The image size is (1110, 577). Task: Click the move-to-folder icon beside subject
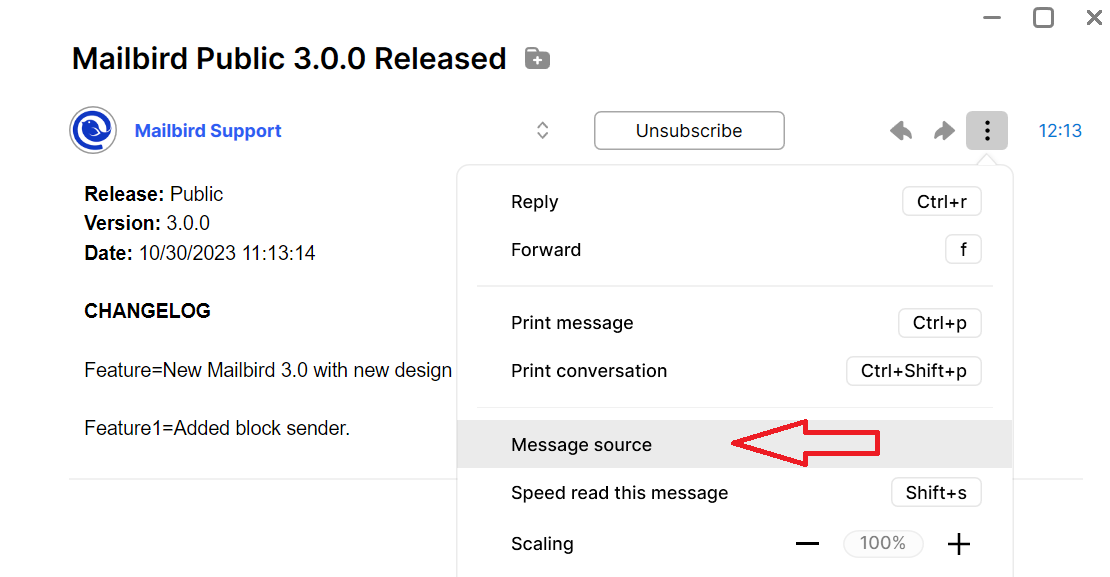coord(537,59)
